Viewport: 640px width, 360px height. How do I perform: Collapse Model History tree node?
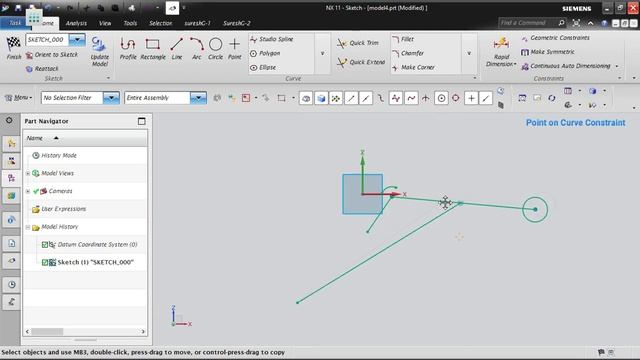click(x=28, y=227)
